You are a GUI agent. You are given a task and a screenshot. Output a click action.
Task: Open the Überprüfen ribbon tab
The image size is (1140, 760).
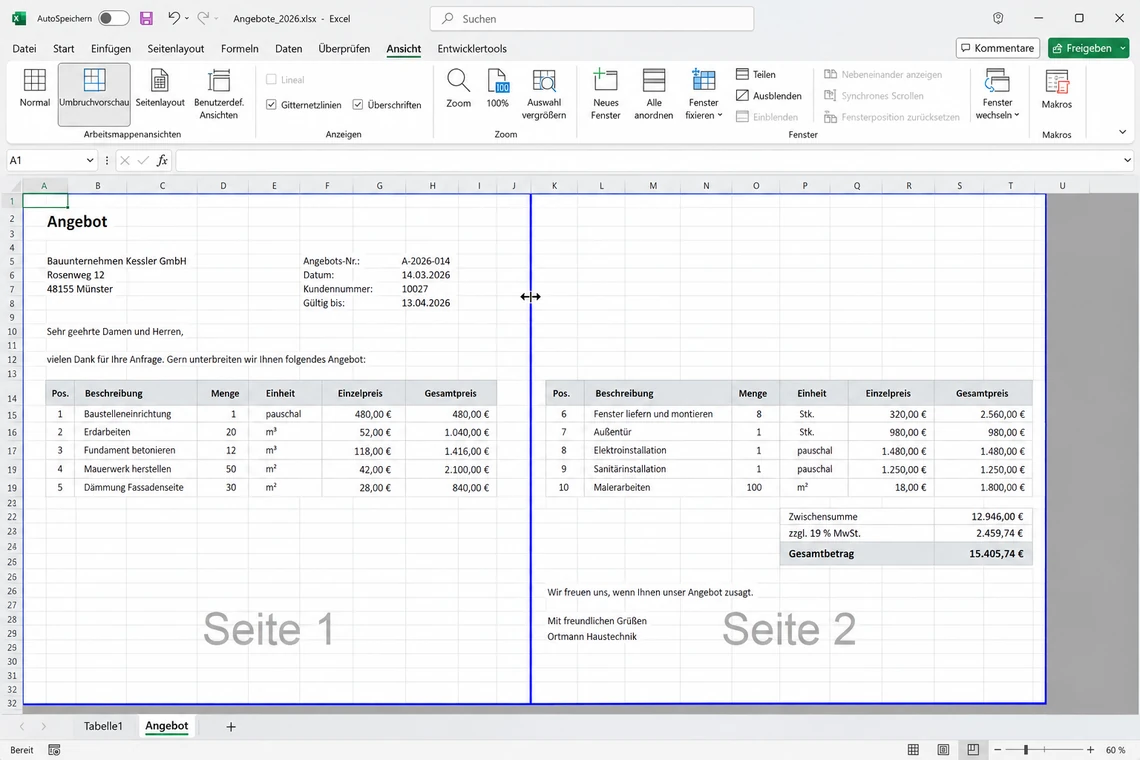344,49
